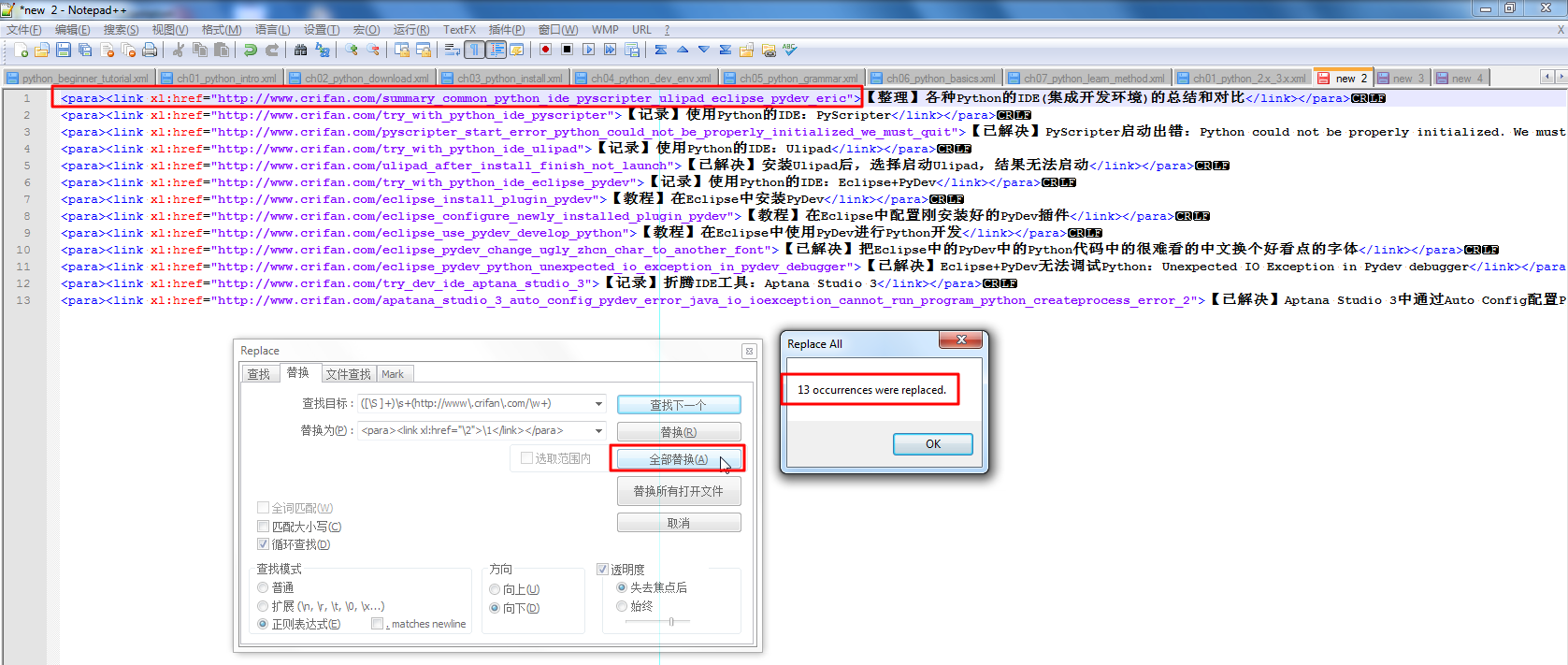
Task: Select 向上 upward direction radio
Action: coord(495,589)
